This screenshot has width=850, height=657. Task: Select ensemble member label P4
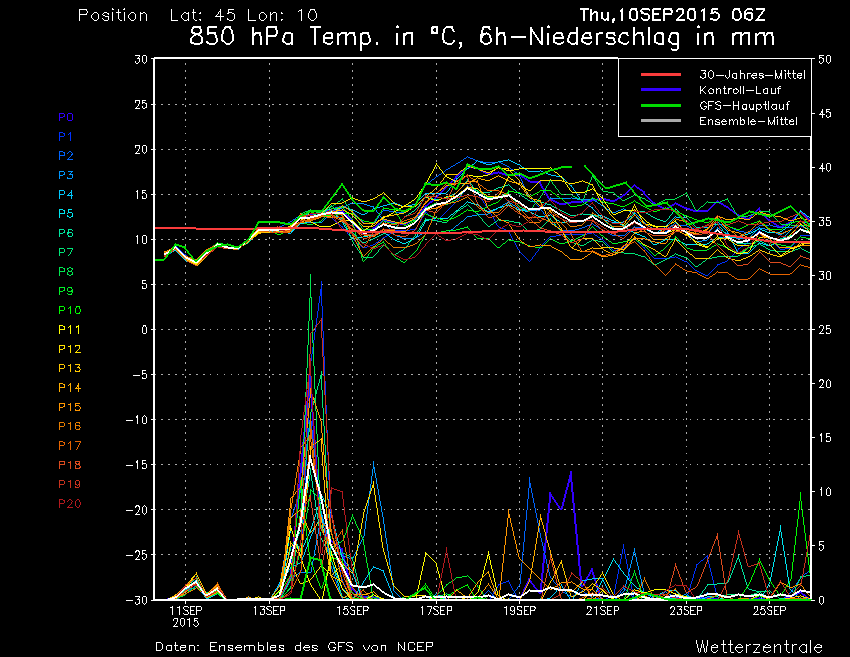(x=66, y=194)
